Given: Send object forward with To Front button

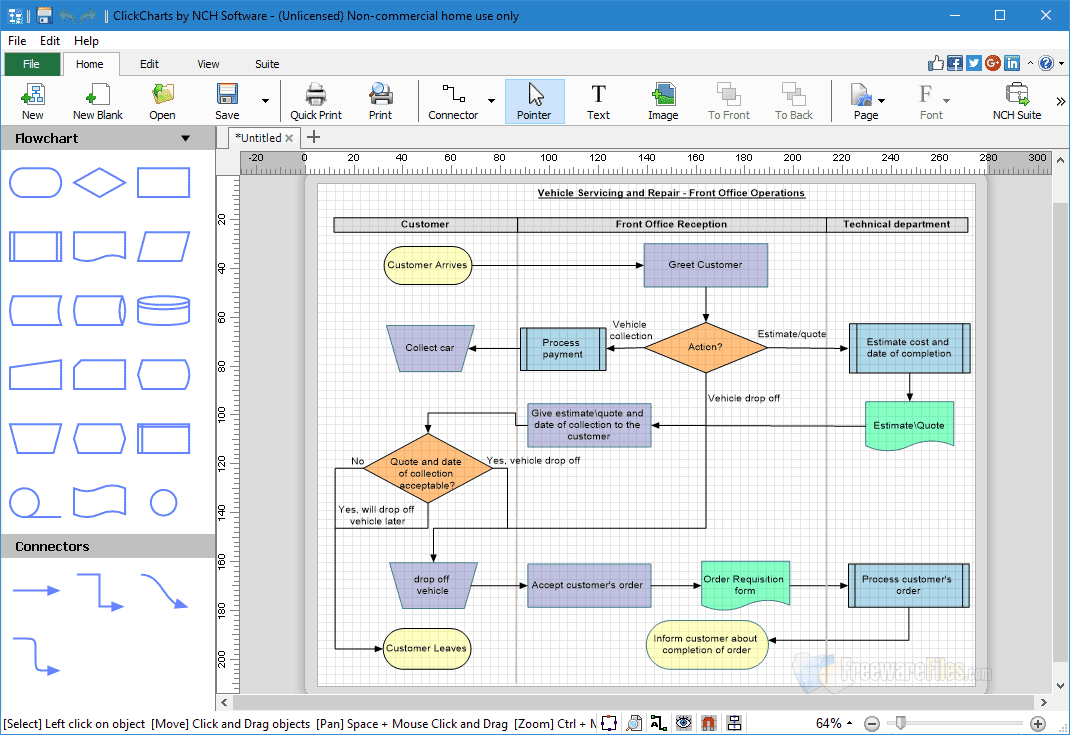Looking at the screenshot, I should (x=728, y=100).
